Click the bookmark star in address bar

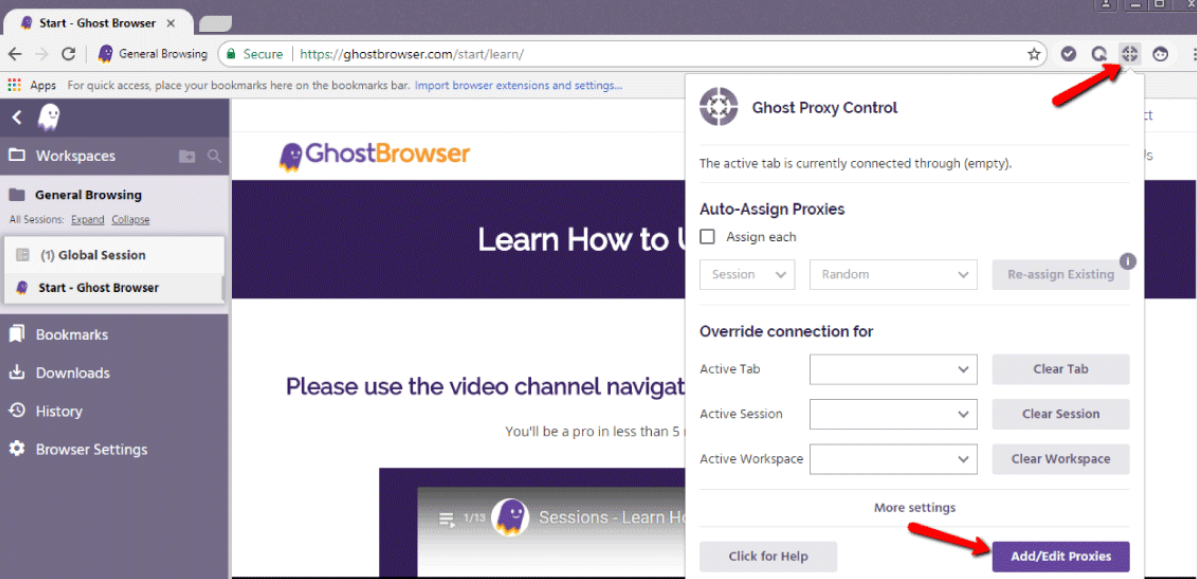1034,54
